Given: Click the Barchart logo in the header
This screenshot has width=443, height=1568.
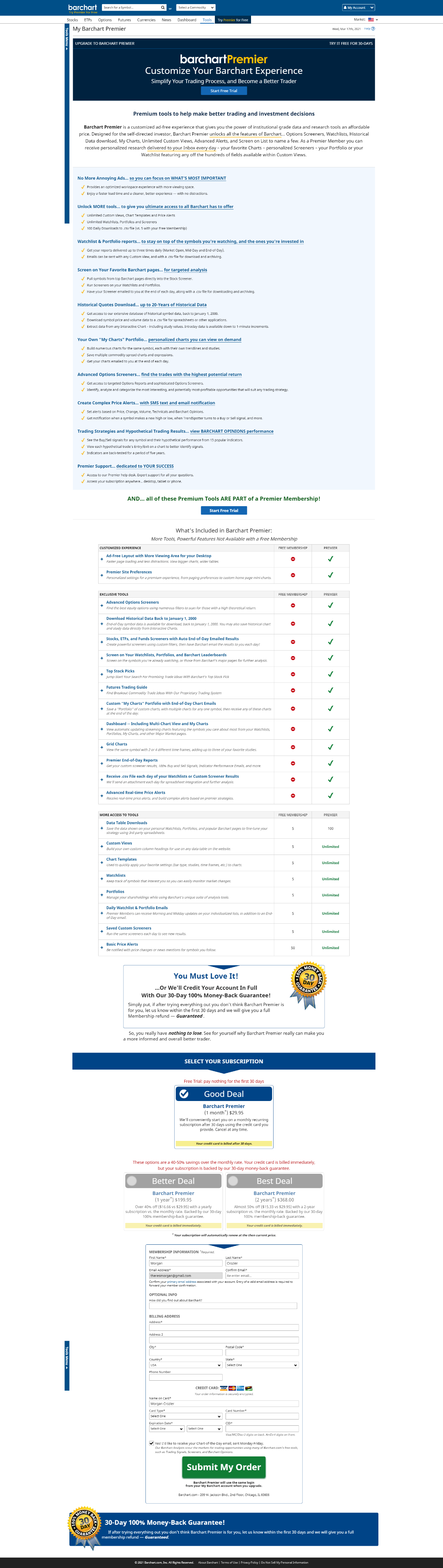Looking at the screenshot, I should click(82, 7).
